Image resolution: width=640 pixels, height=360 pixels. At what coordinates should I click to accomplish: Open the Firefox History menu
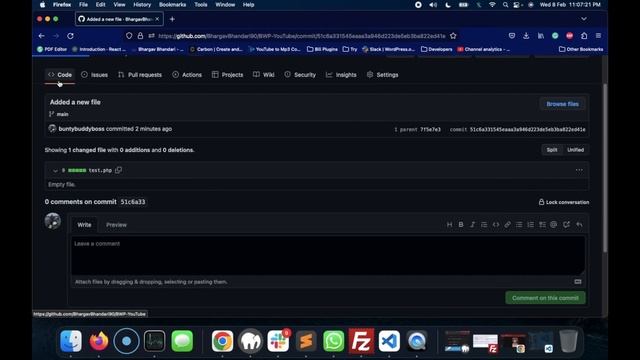[x=142, y=5]
